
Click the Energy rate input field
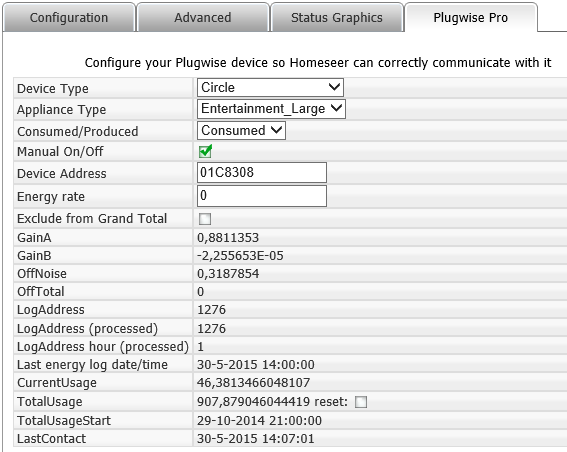click(x=262, y=196)
